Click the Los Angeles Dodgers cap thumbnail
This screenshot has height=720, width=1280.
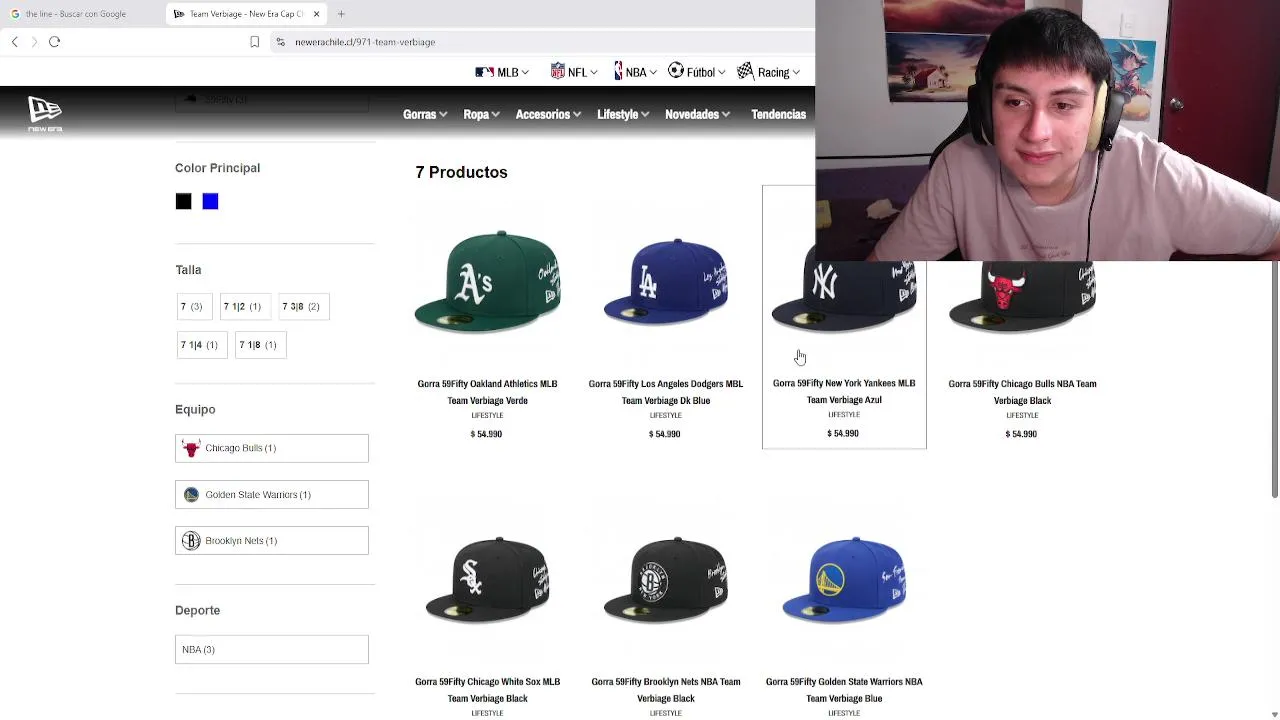coord(665,282)
